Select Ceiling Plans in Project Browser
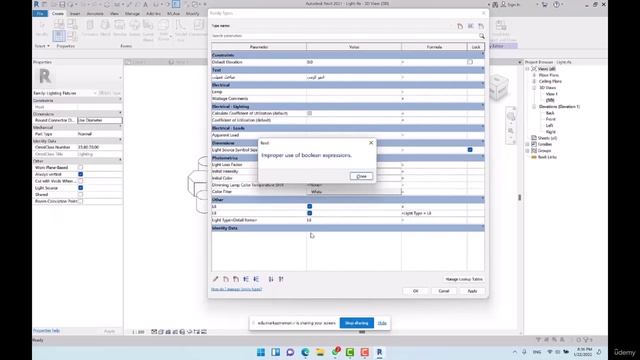The height and width of the screenshot is (360, 640). [x=550, y=81]
